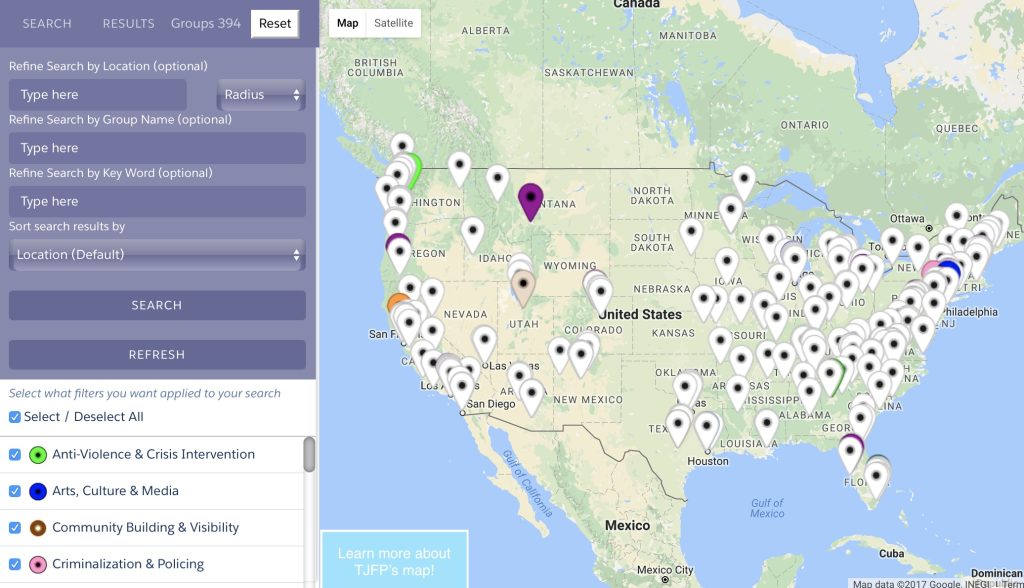Open the Location (Default) sort dropdown
The image size is (1024, 588).
click(x=157, y=255)
